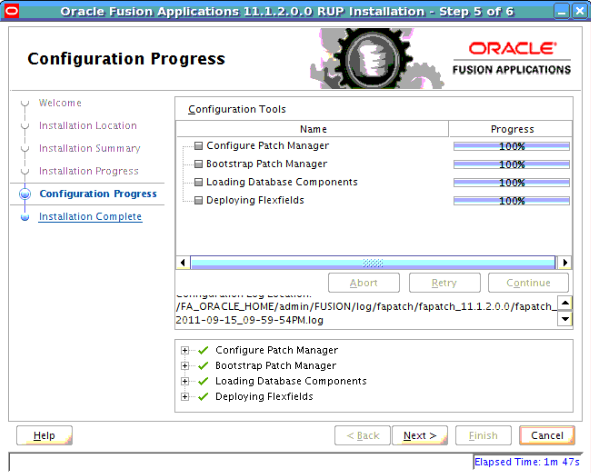
Task: Select Configure Patch Manager in tools table
Action: (268, 146)
